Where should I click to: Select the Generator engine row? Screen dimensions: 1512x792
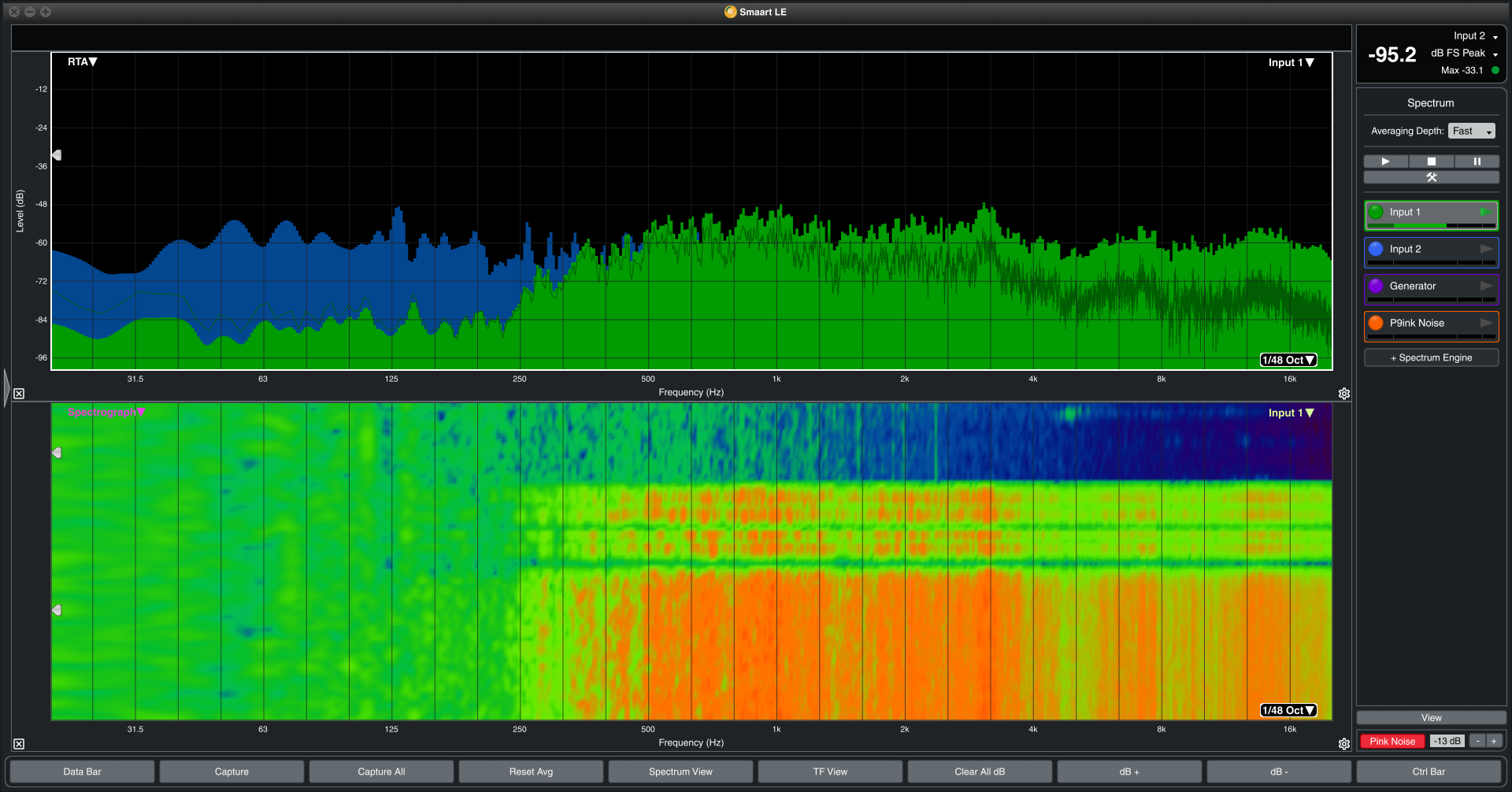(x=1431, y=289)
